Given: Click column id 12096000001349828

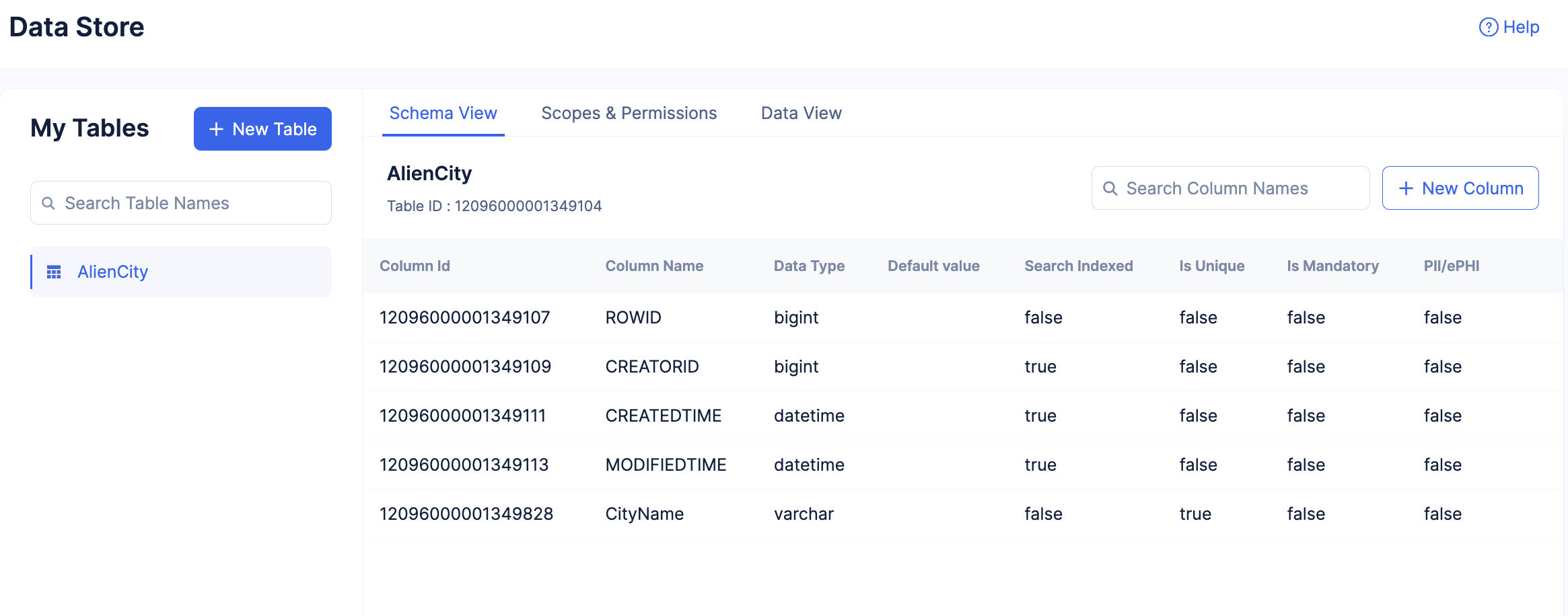Looking at the screenshot, I should point(466,514).
